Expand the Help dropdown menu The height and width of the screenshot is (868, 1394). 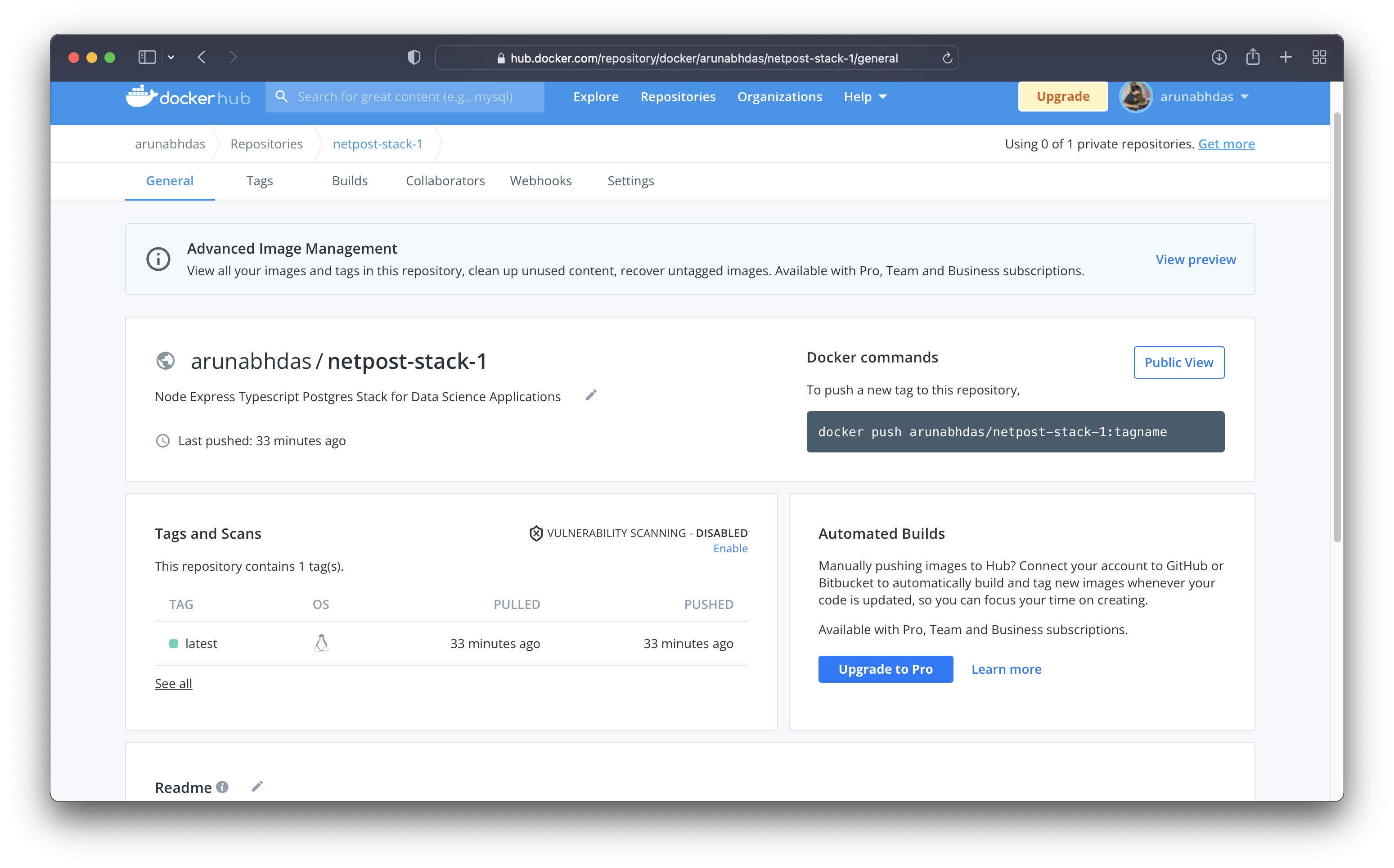(865, 96)
